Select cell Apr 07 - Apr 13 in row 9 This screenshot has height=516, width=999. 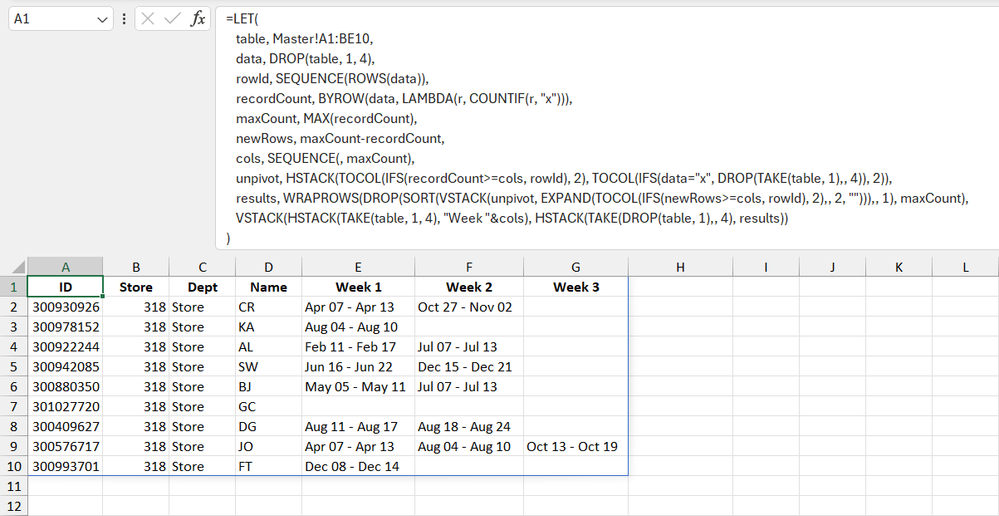pos(358,447)
